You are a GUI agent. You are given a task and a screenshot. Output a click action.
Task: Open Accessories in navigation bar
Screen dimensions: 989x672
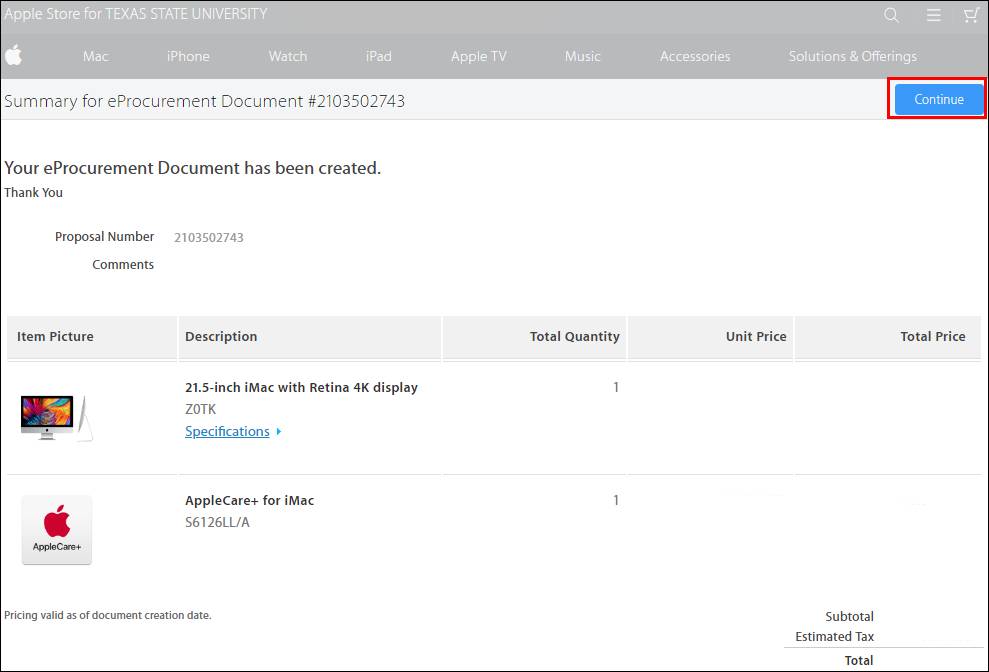point(694,56)
